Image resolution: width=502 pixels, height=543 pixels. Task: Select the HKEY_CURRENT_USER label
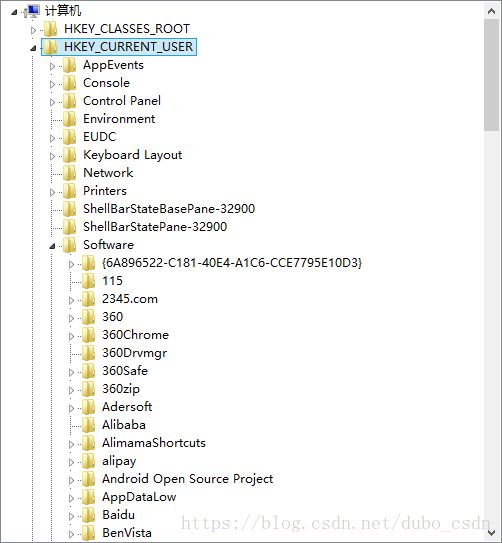[x=128, y=47]
